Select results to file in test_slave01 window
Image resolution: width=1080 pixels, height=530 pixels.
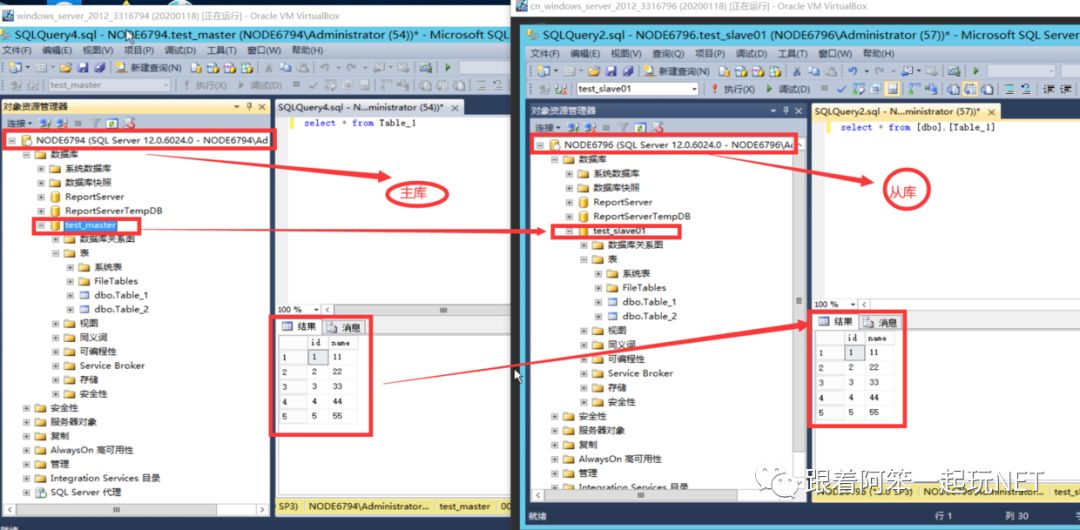coord(988,89)
